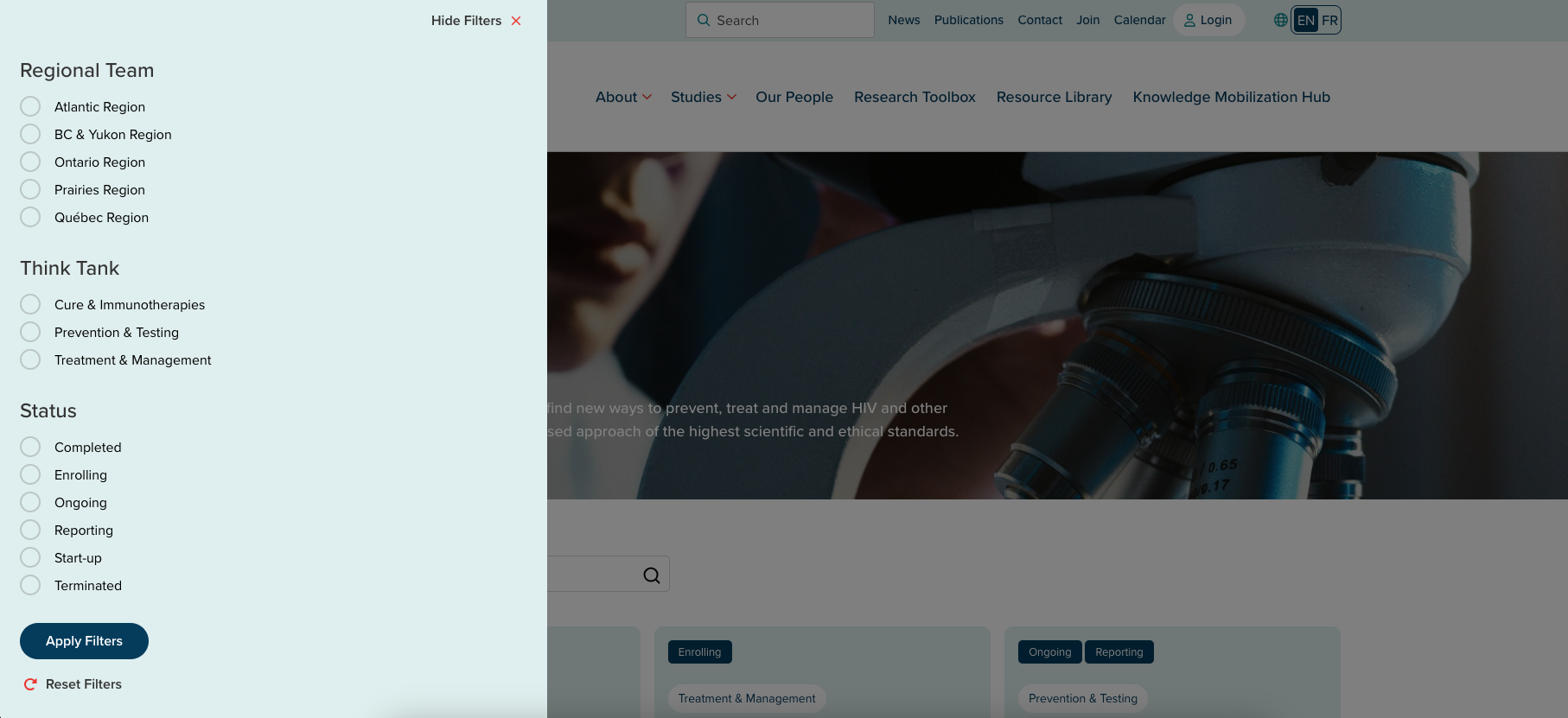Click the globe language icon

coord(1280,20)
